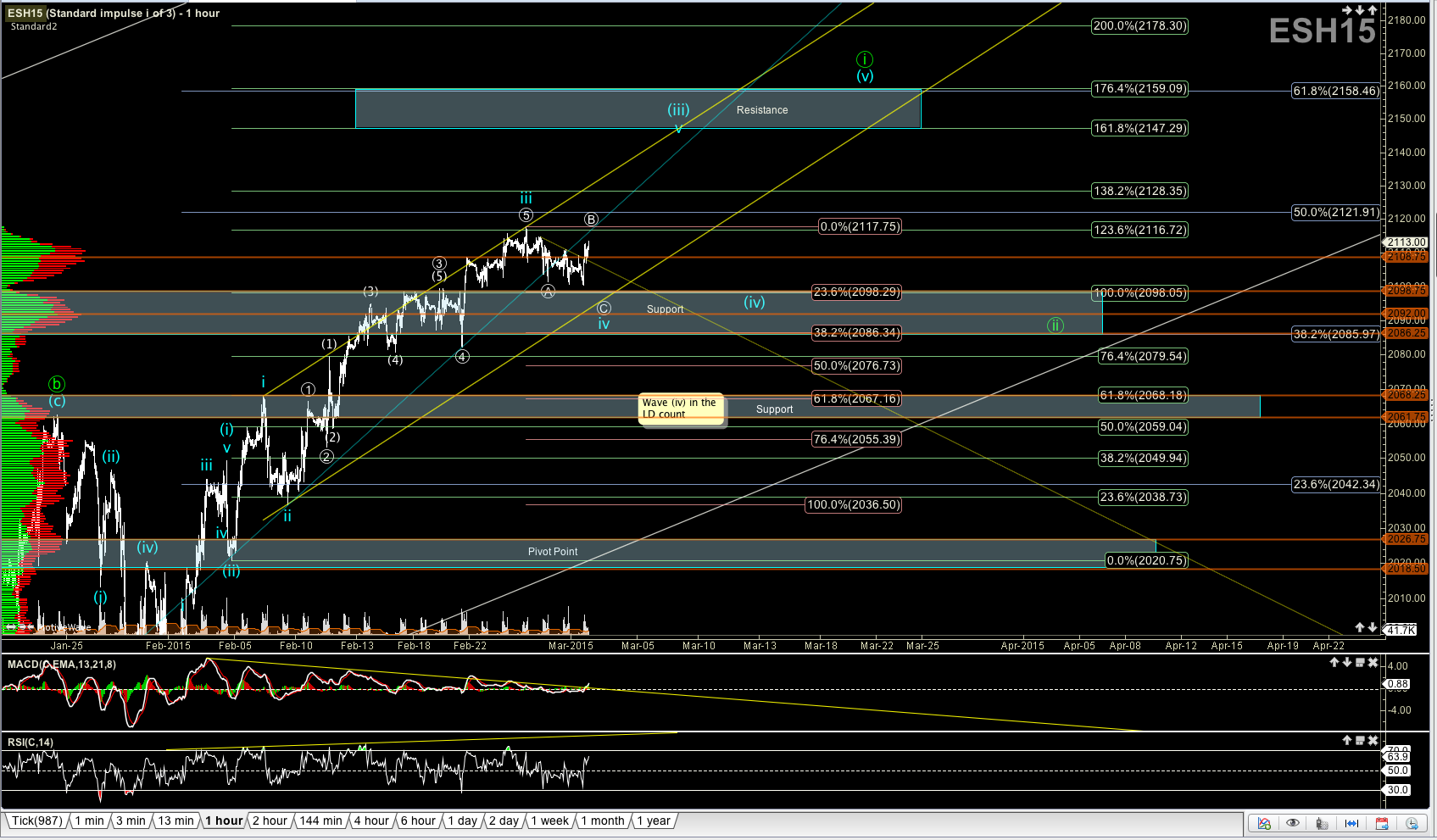Open the trading instrument settings icon

point(1322,823)
